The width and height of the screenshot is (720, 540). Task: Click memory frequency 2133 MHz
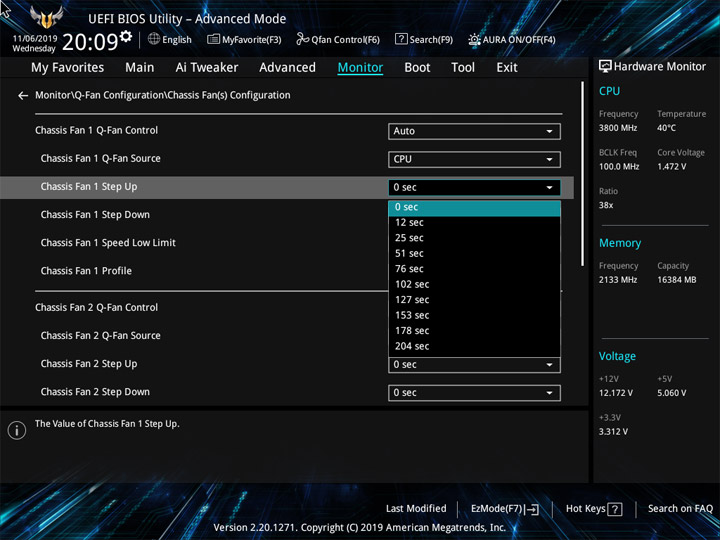click(x=618, y=280)
